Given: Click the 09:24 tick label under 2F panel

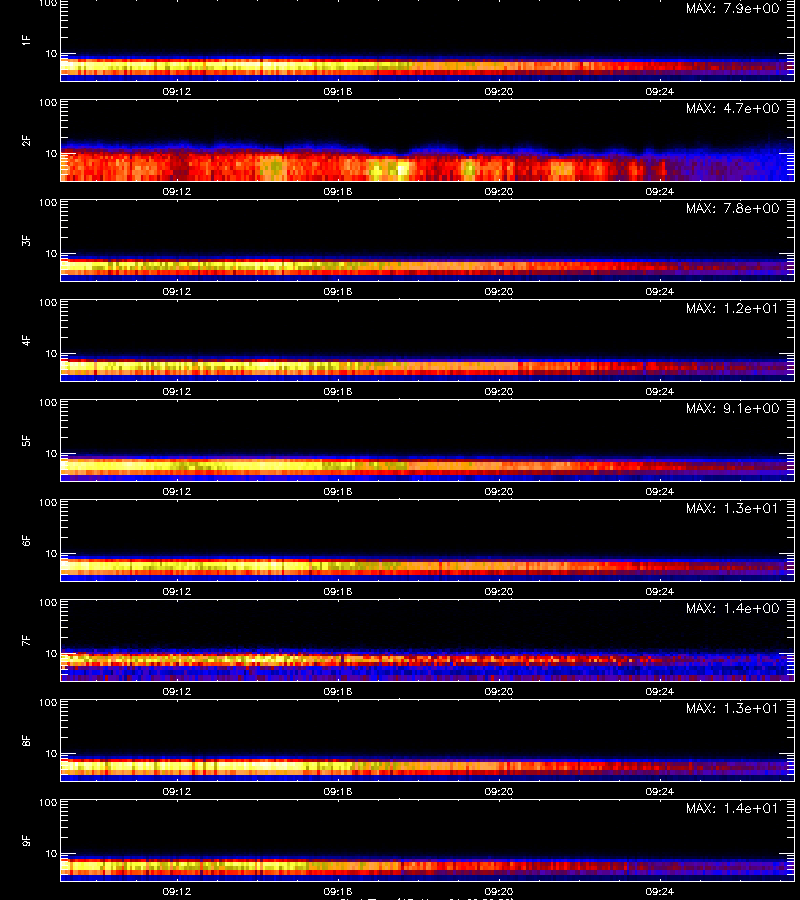Looking at the screenshot, I should click(x=660, y=192).
